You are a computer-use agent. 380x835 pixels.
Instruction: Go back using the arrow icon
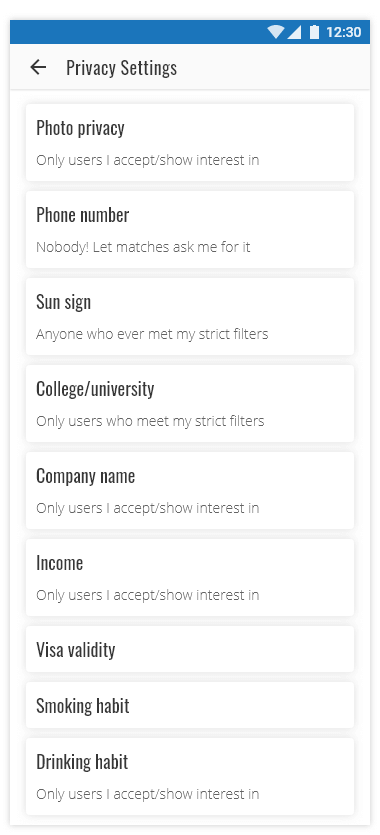click(x=38, y=67)
